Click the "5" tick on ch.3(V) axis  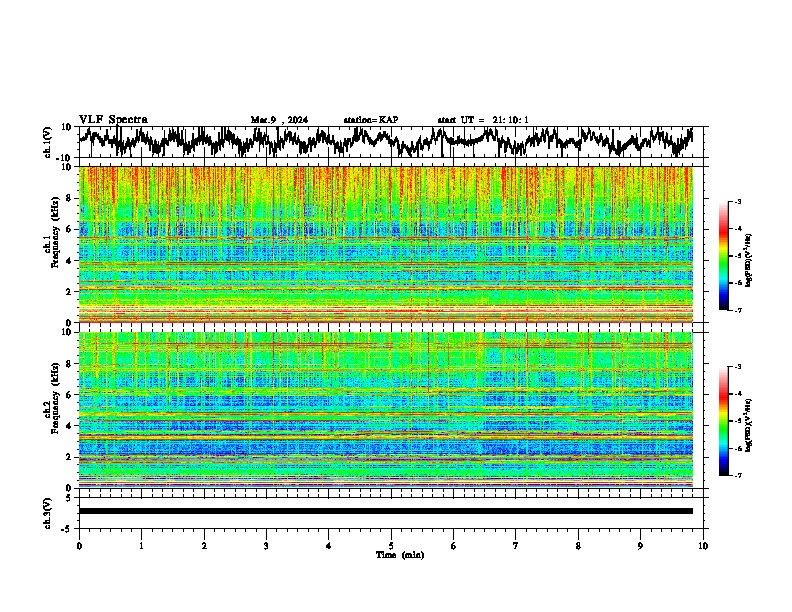pyautogui.click(x=70, y=498)
